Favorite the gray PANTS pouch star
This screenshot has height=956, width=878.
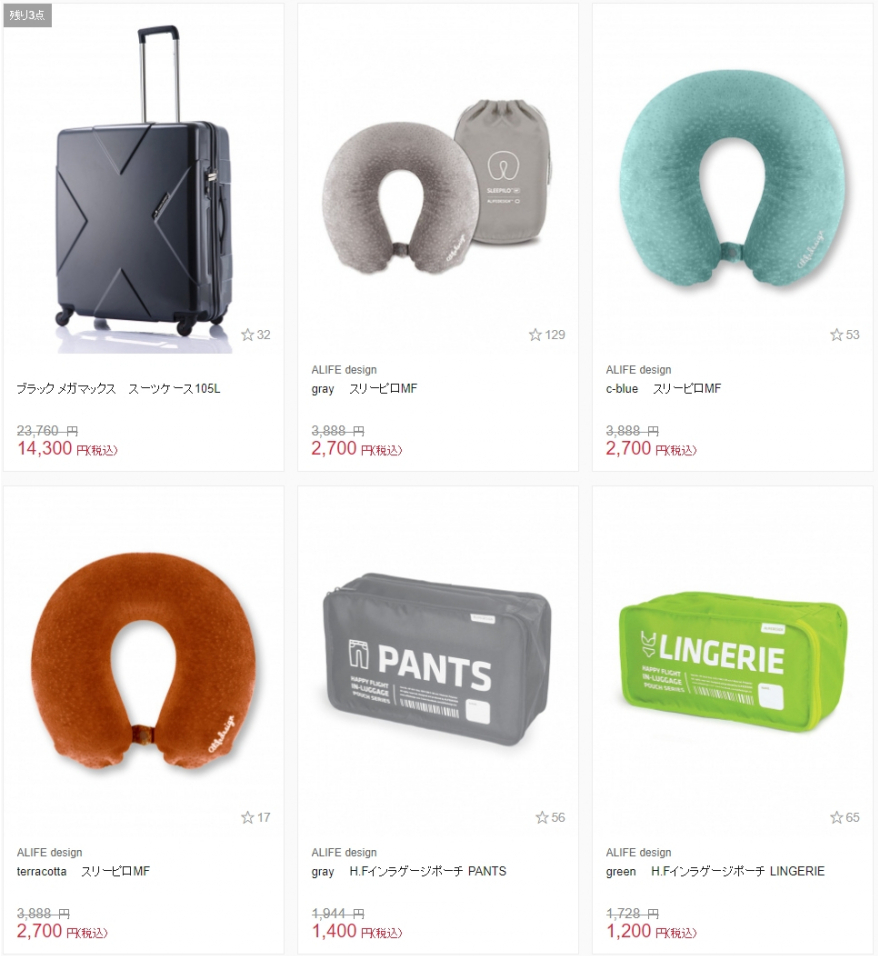pos(542,817)
